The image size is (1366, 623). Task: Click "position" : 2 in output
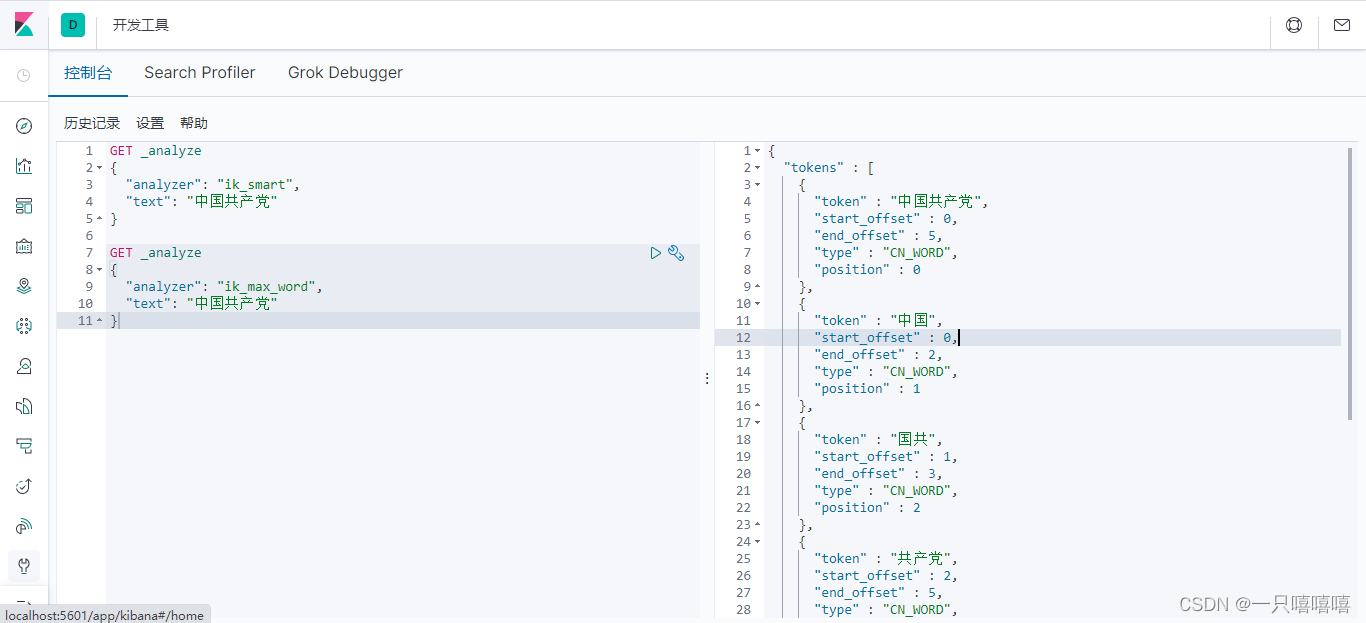867,508
